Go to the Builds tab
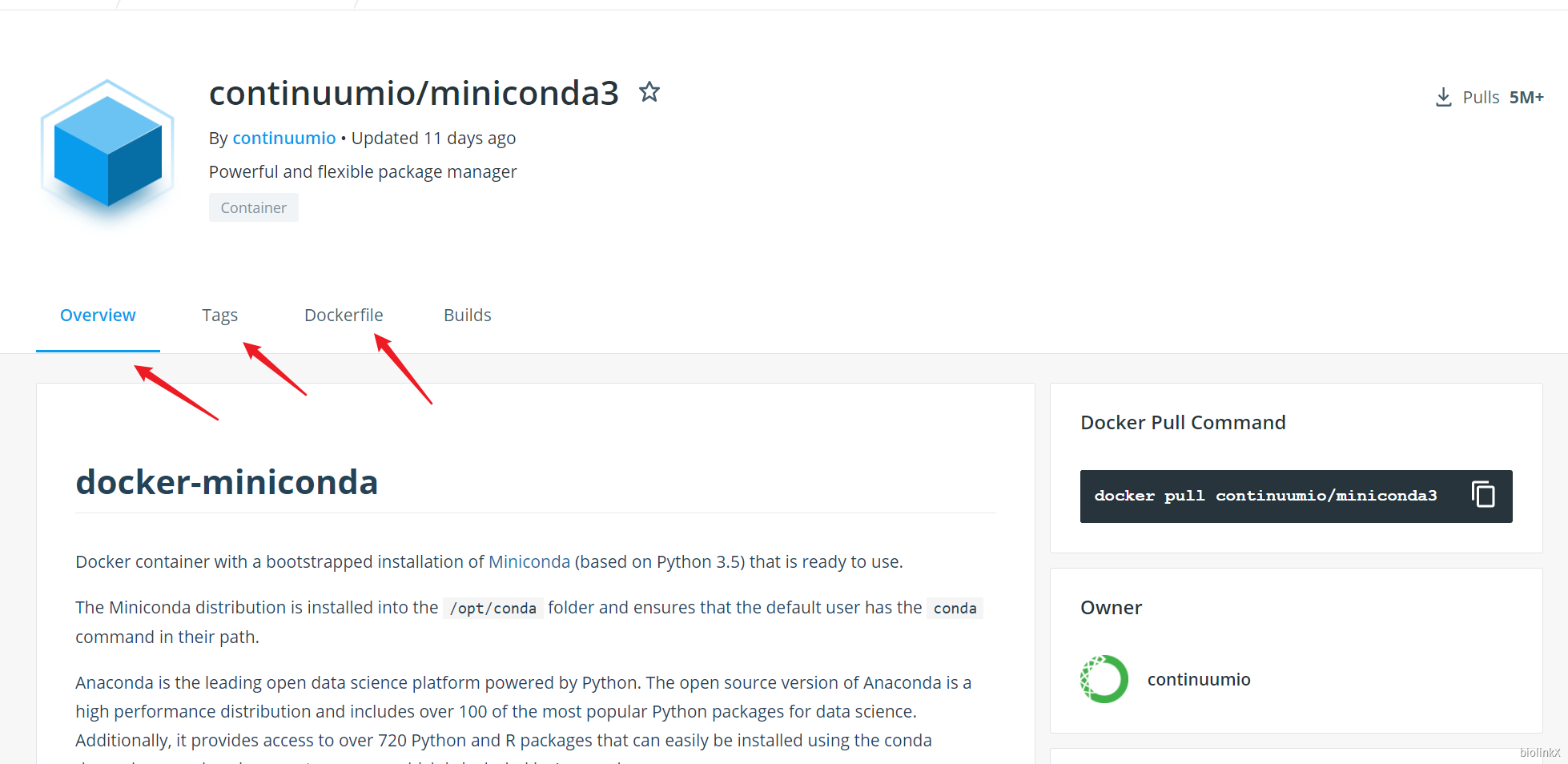The width and height of the screenshot is (1568, 764). pyautogui.click(x=467, y=316)
